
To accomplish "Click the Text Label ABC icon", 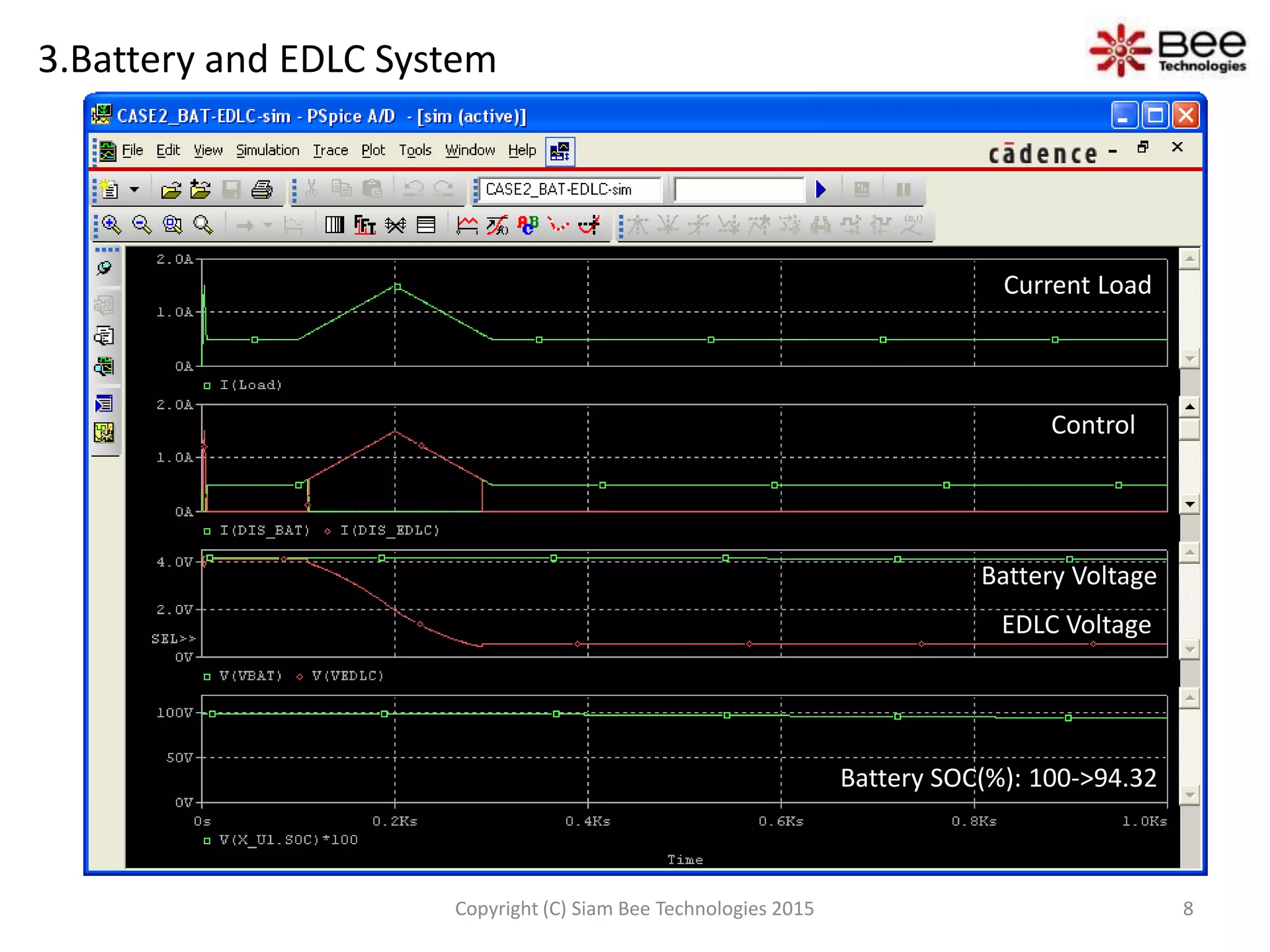I will point(528,224).
